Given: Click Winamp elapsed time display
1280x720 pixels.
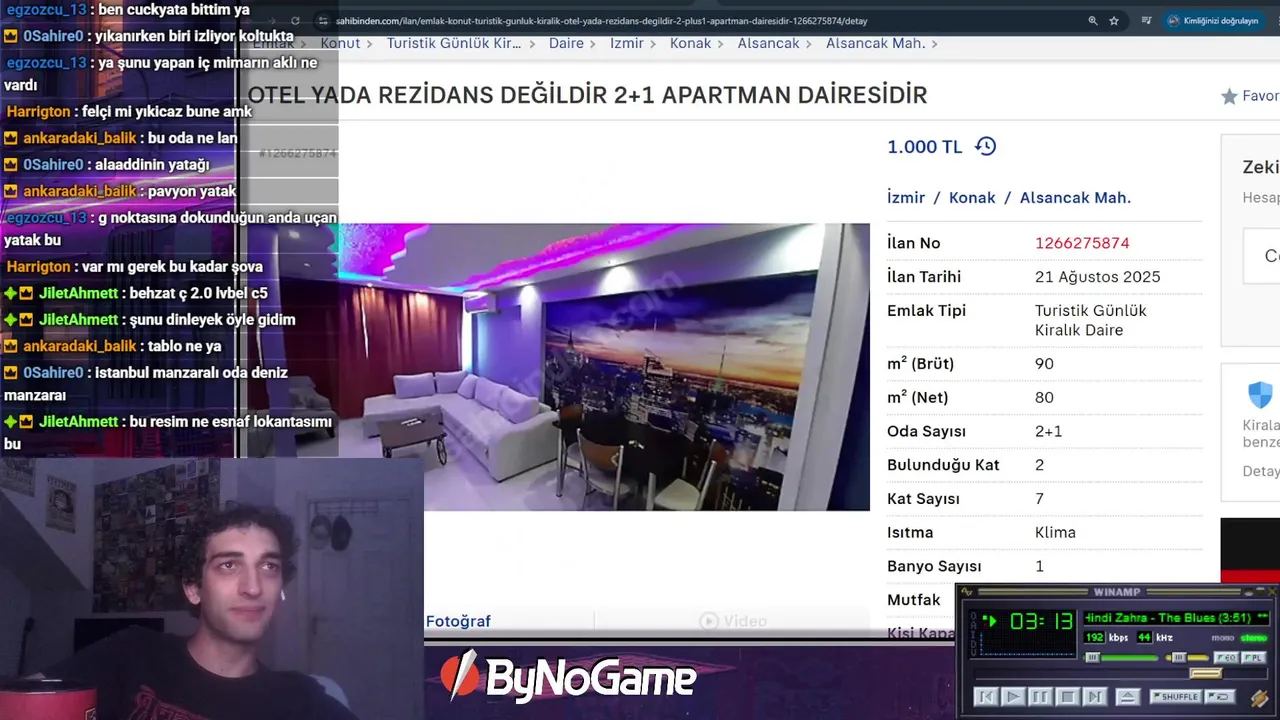Looking at the screenshot, I should pyautogui.click(x=1042, y=621).
